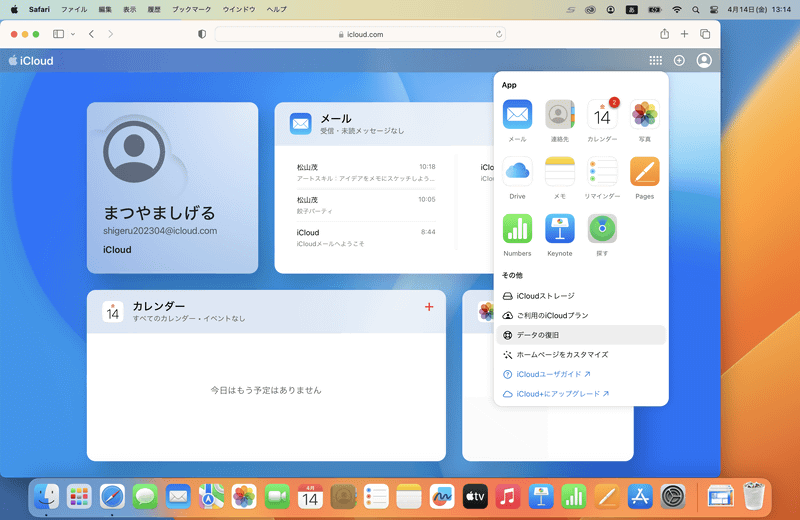800x520 pixels.
Task: Open Messages from the Dock
Action: (x=145, y=497)
